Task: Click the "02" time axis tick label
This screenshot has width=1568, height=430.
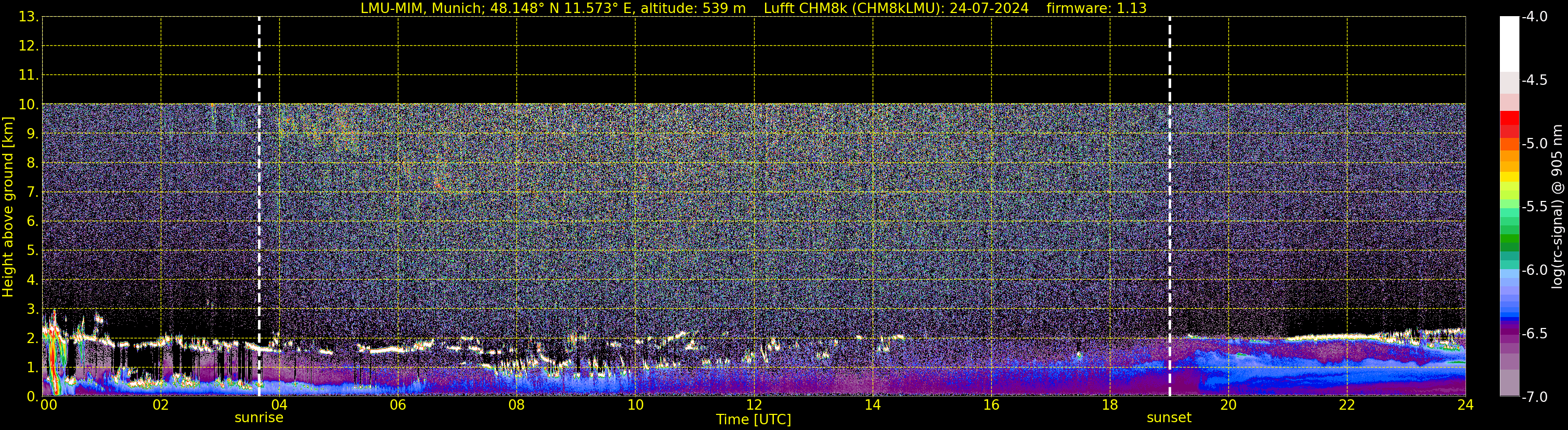Action: 161,405
